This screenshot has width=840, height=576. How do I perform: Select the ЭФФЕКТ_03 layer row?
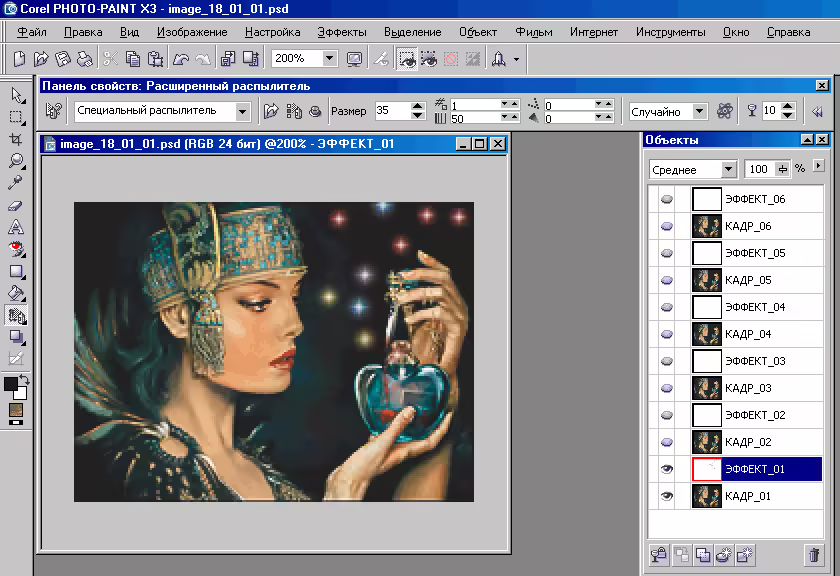click(x=735, y=361)
